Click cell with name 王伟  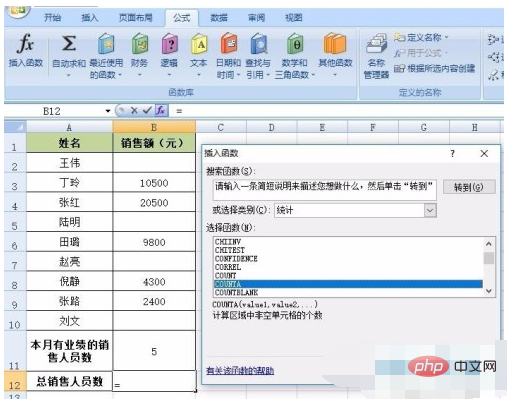69,163
